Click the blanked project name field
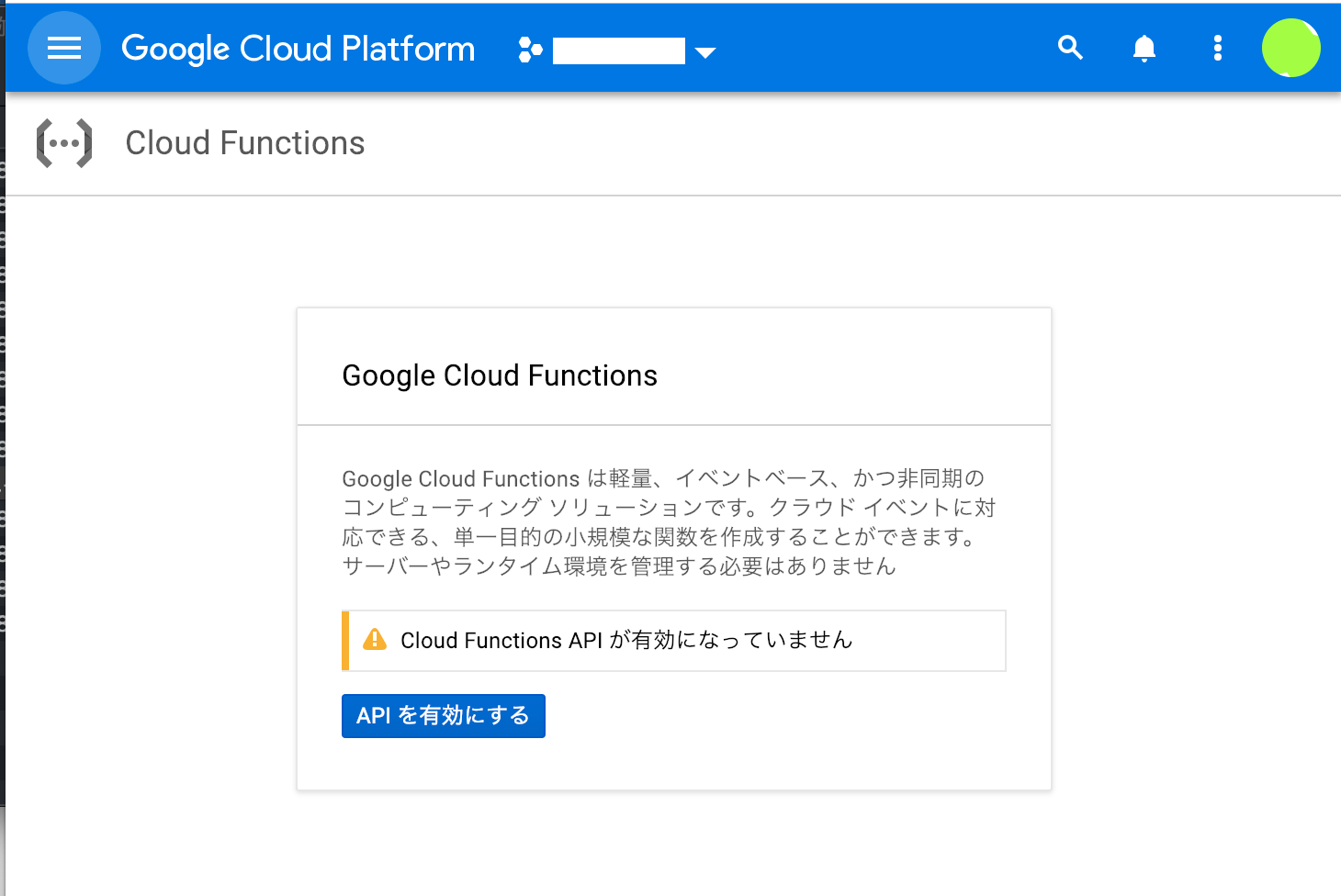Image resolution: width=1341 pixels, height=896 pixels. (x=617, y=50)
